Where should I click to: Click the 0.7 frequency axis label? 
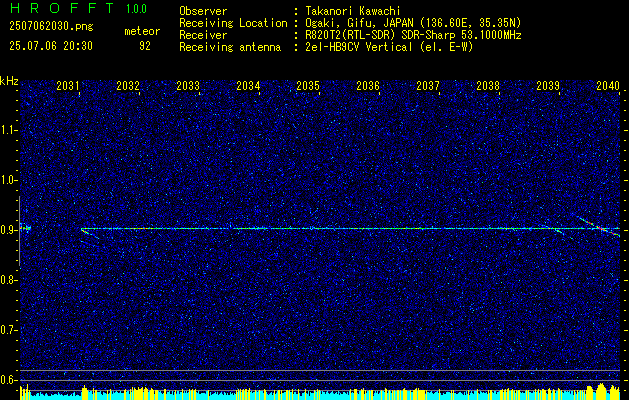(8, 330)
